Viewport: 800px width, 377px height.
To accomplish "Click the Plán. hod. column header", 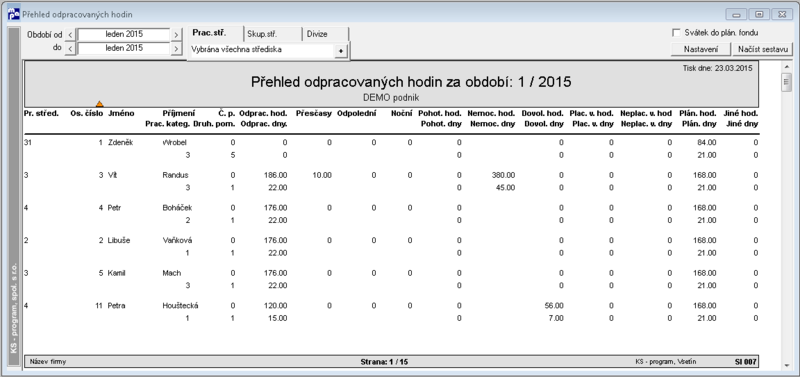I will tap(697, 113).
